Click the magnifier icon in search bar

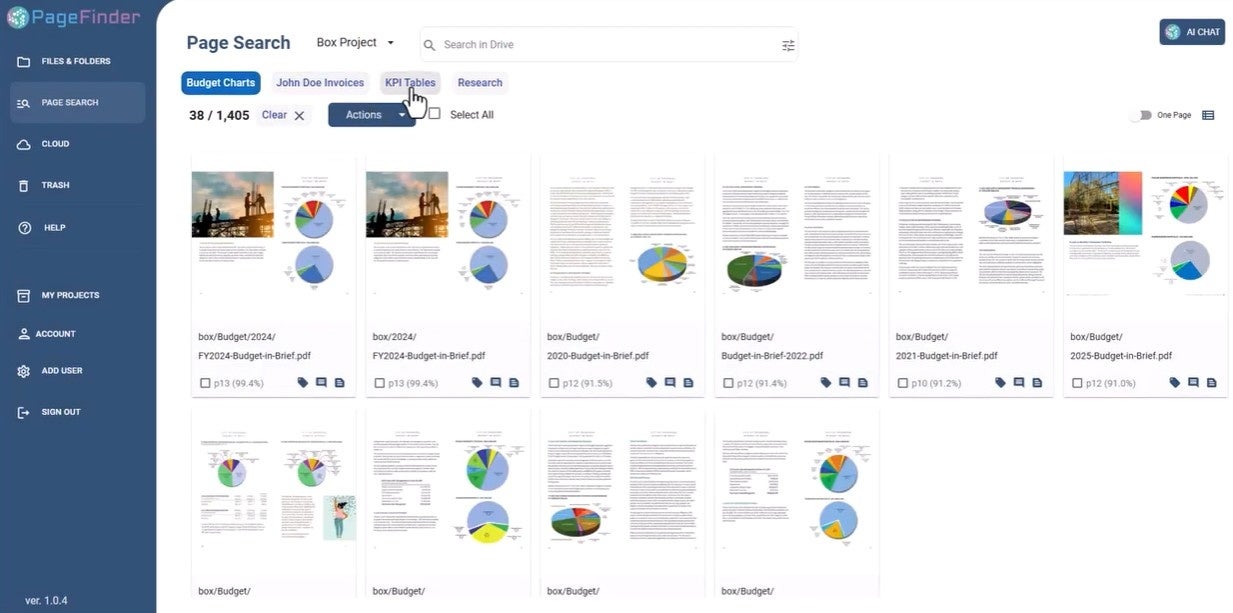click(x=430, y=45)
